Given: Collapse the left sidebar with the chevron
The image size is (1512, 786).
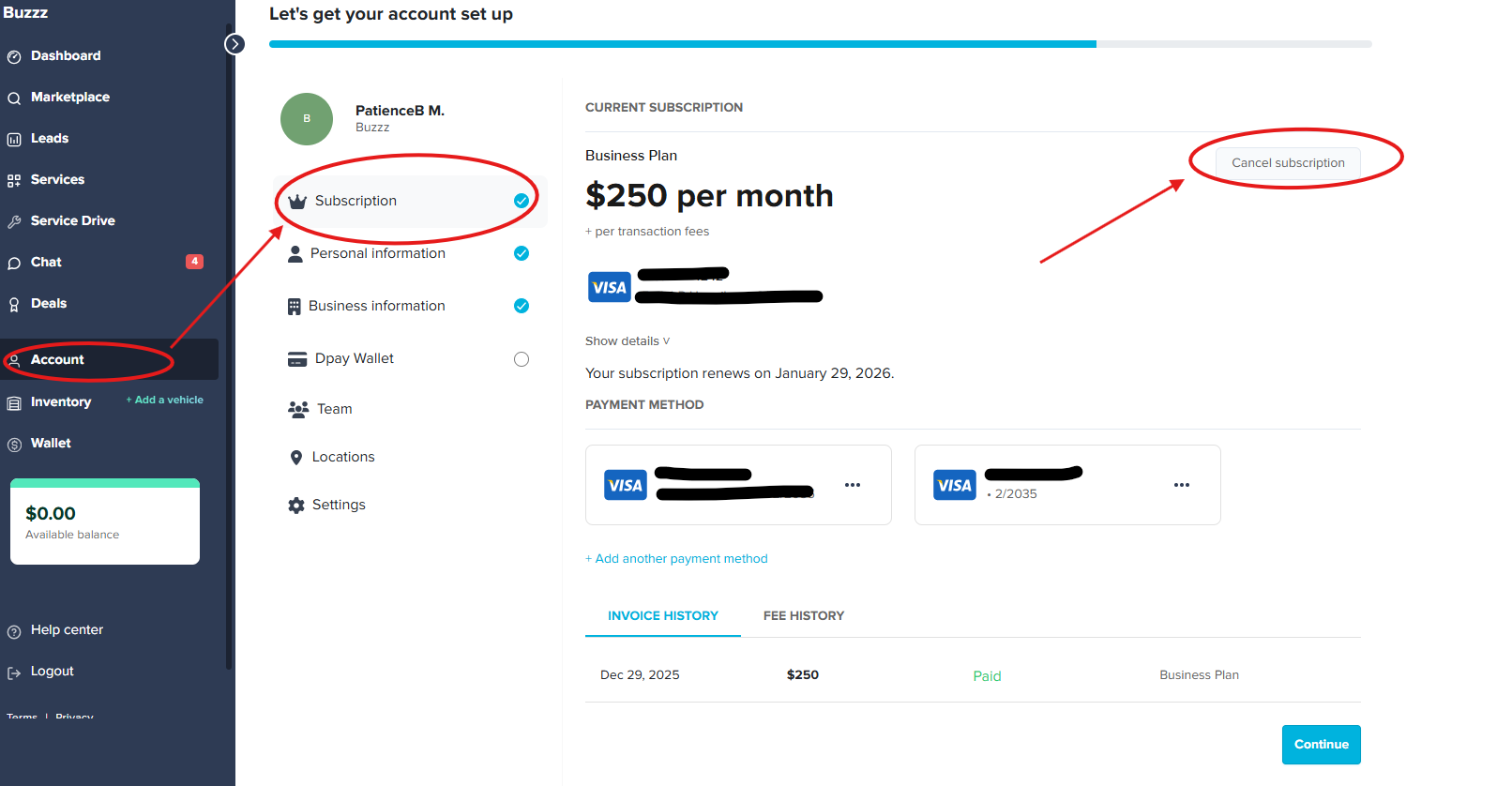Looking at the screenshot, I should tap(234, 43).
